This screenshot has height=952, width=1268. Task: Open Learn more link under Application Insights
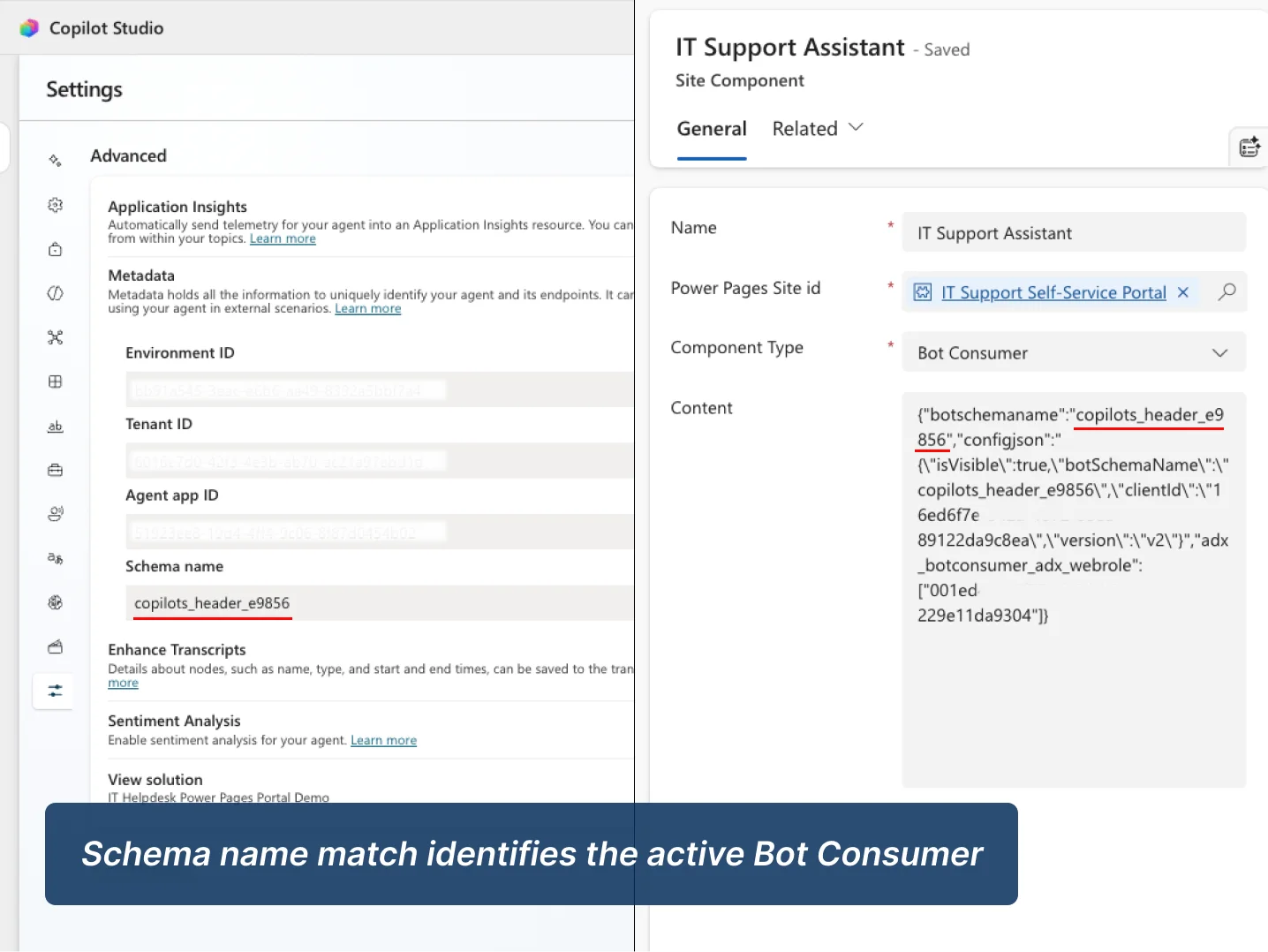pyautogui.click(x=283, y=238)
